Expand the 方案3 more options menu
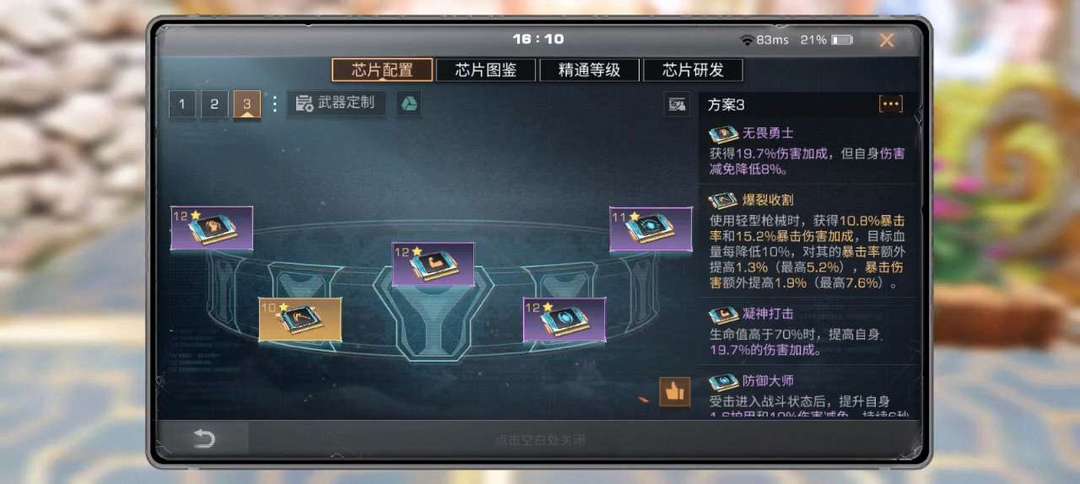Screen dimensions: 1080x484 (890, 104)
